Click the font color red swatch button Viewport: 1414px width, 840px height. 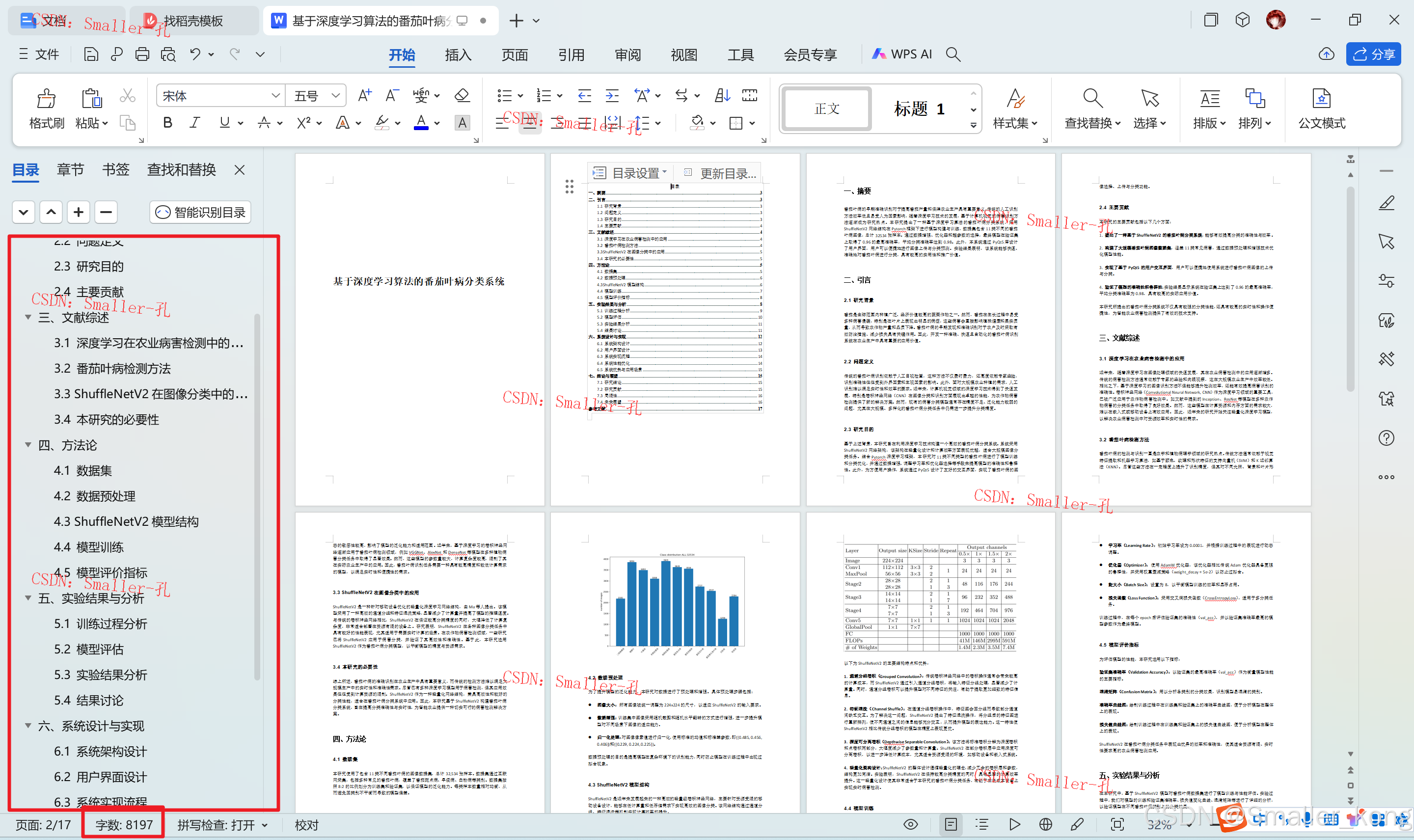click(421, 123)
